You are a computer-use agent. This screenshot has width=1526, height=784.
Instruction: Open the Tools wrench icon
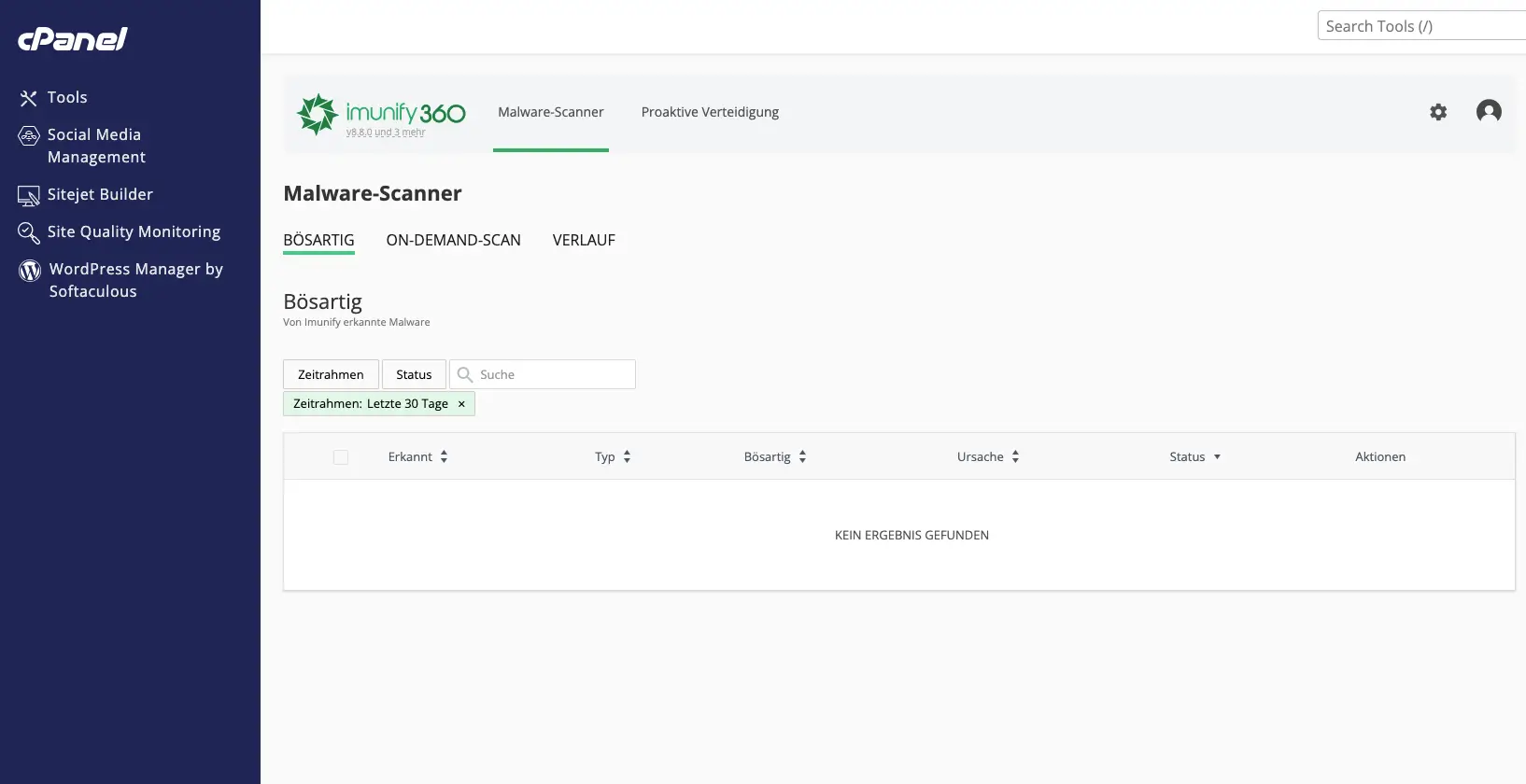pyautogui.click(x=29, y=98)
